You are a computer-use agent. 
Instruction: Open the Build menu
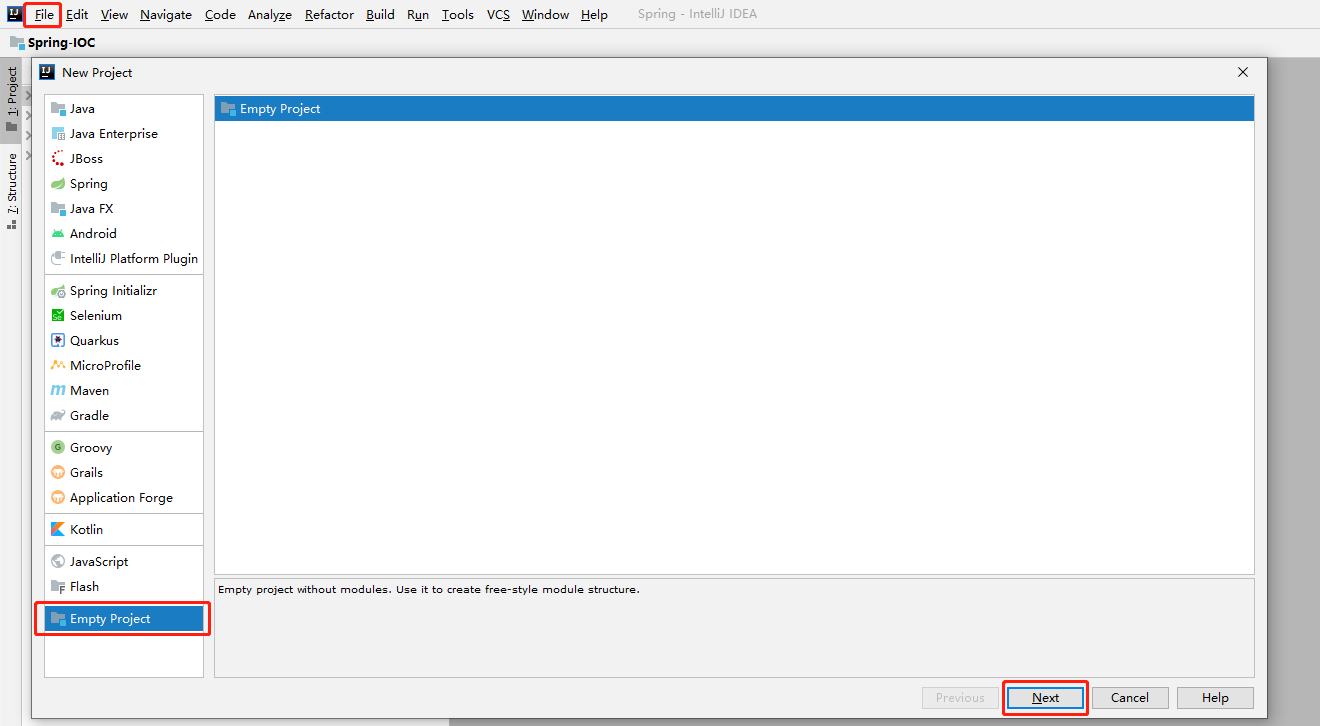click(380, 15)
